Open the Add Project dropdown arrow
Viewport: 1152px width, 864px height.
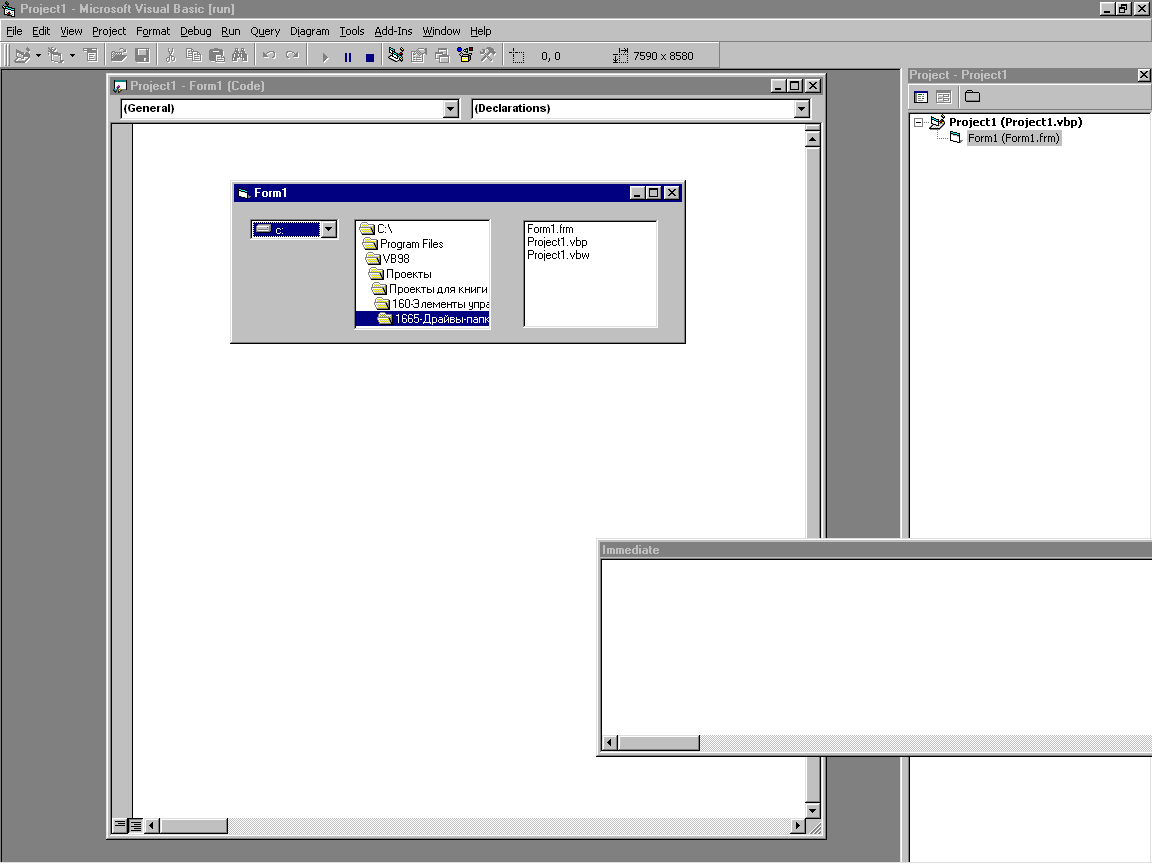pos(38,56)
